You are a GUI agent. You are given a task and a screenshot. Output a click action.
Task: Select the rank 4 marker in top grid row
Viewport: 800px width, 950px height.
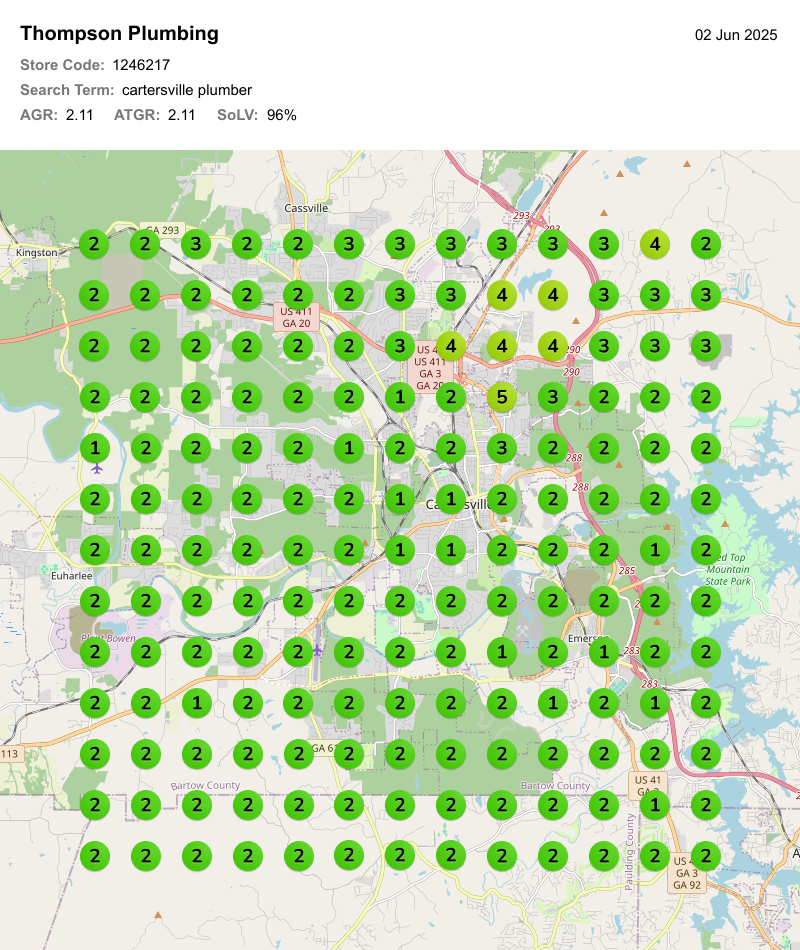(655, 244)
